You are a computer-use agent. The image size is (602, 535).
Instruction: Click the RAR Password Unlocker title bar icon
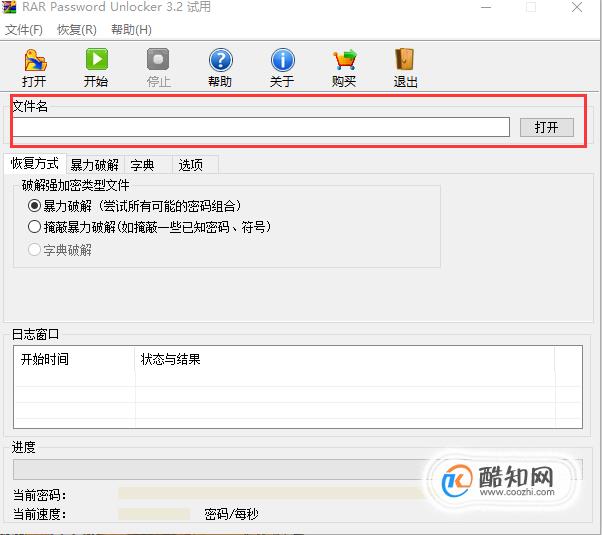pos(8,7)
